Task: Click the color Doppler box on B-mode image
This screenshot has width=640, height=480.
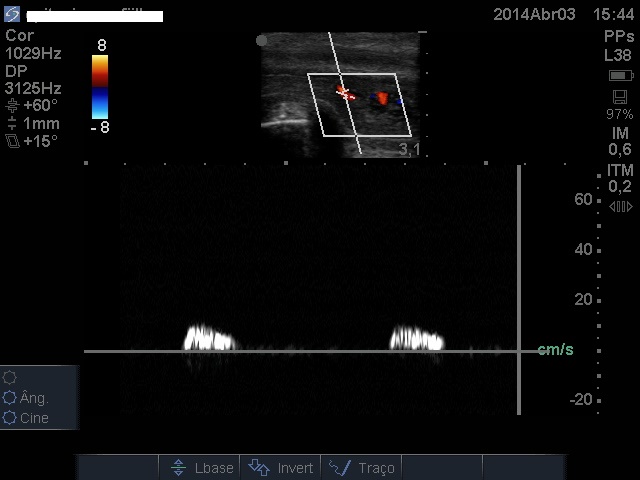Action: 360,104
